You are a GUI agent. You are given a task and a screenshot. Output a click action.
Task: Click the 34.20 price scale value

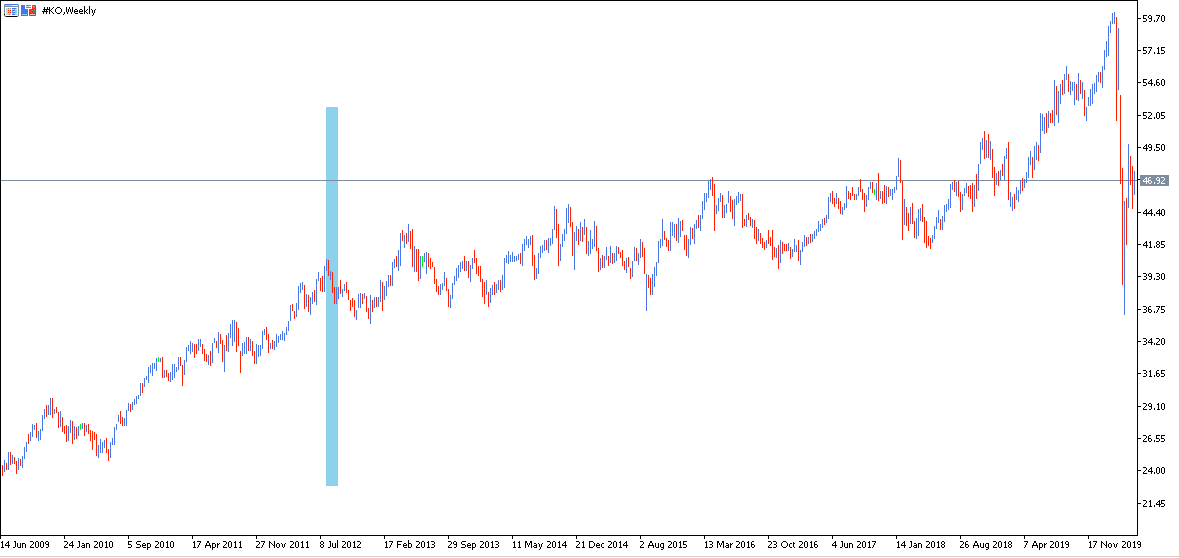1153,341
